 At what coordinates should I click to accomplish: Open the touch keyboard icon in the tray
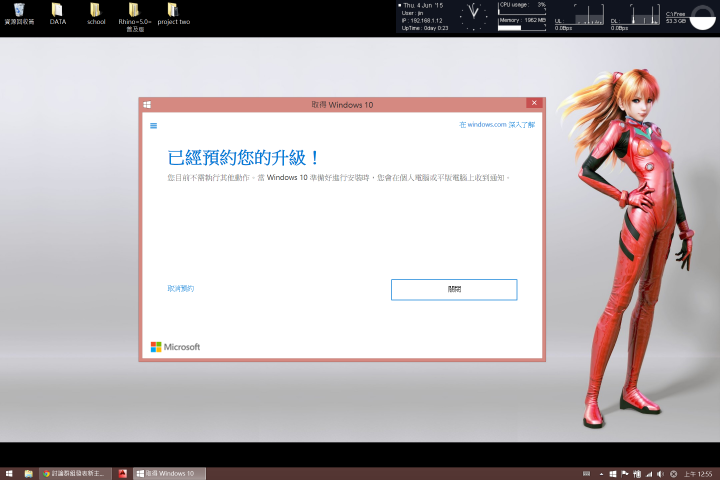(586, 474)
